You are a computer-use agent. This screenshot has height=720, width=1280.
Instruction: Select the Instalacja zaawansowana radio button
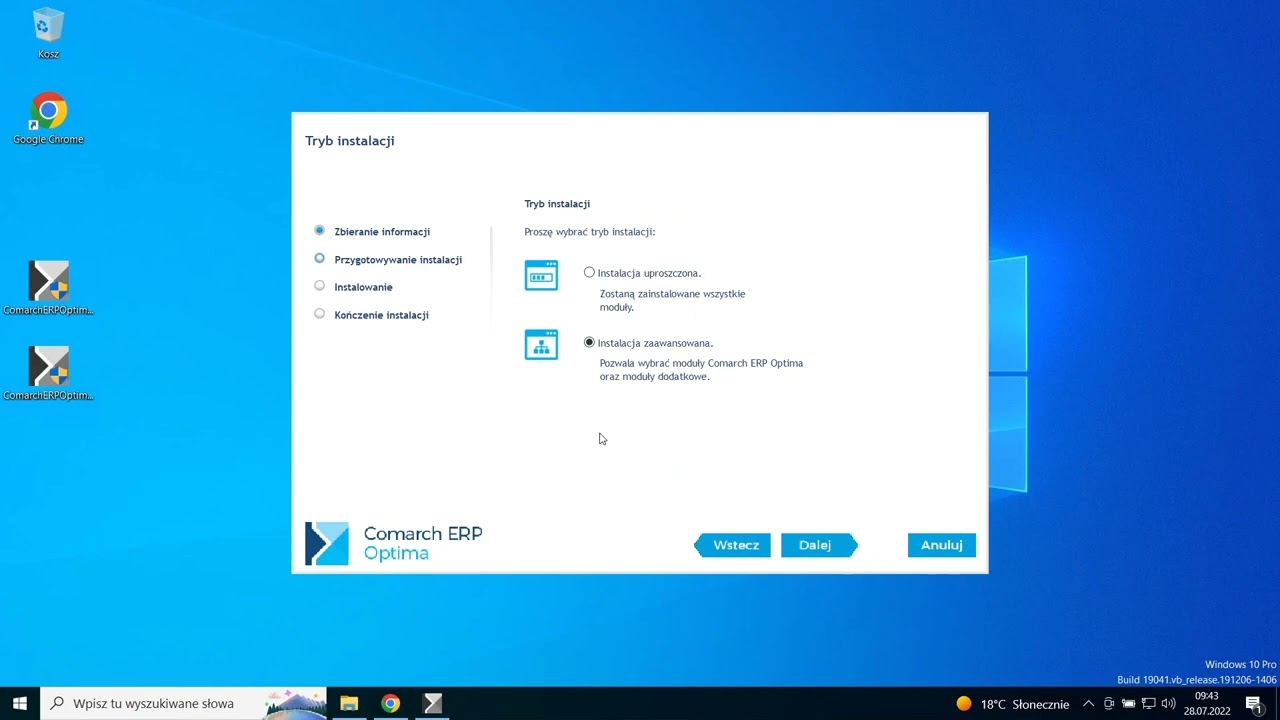(x=589, y=342)
